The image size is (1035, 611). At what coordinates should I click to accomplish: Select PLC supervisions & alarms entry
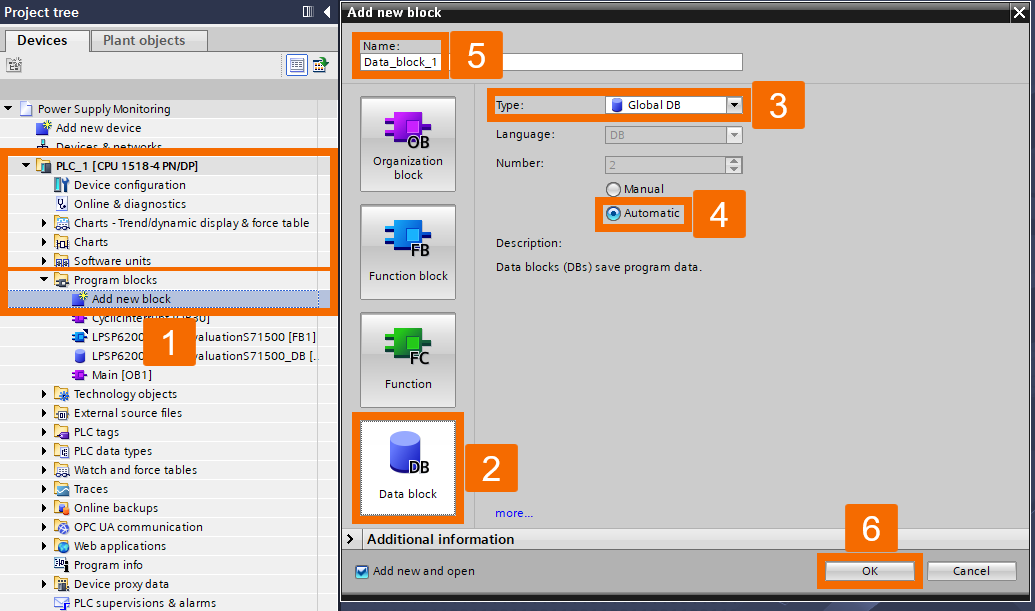pos(145,603)
